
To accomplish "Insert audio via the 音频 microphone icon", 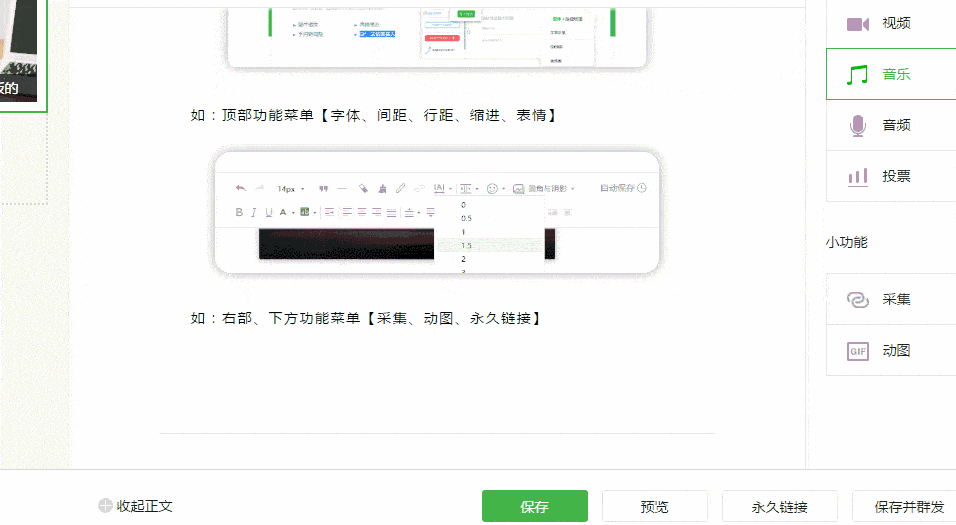I will pyautogui.click(x=857, y=126).
